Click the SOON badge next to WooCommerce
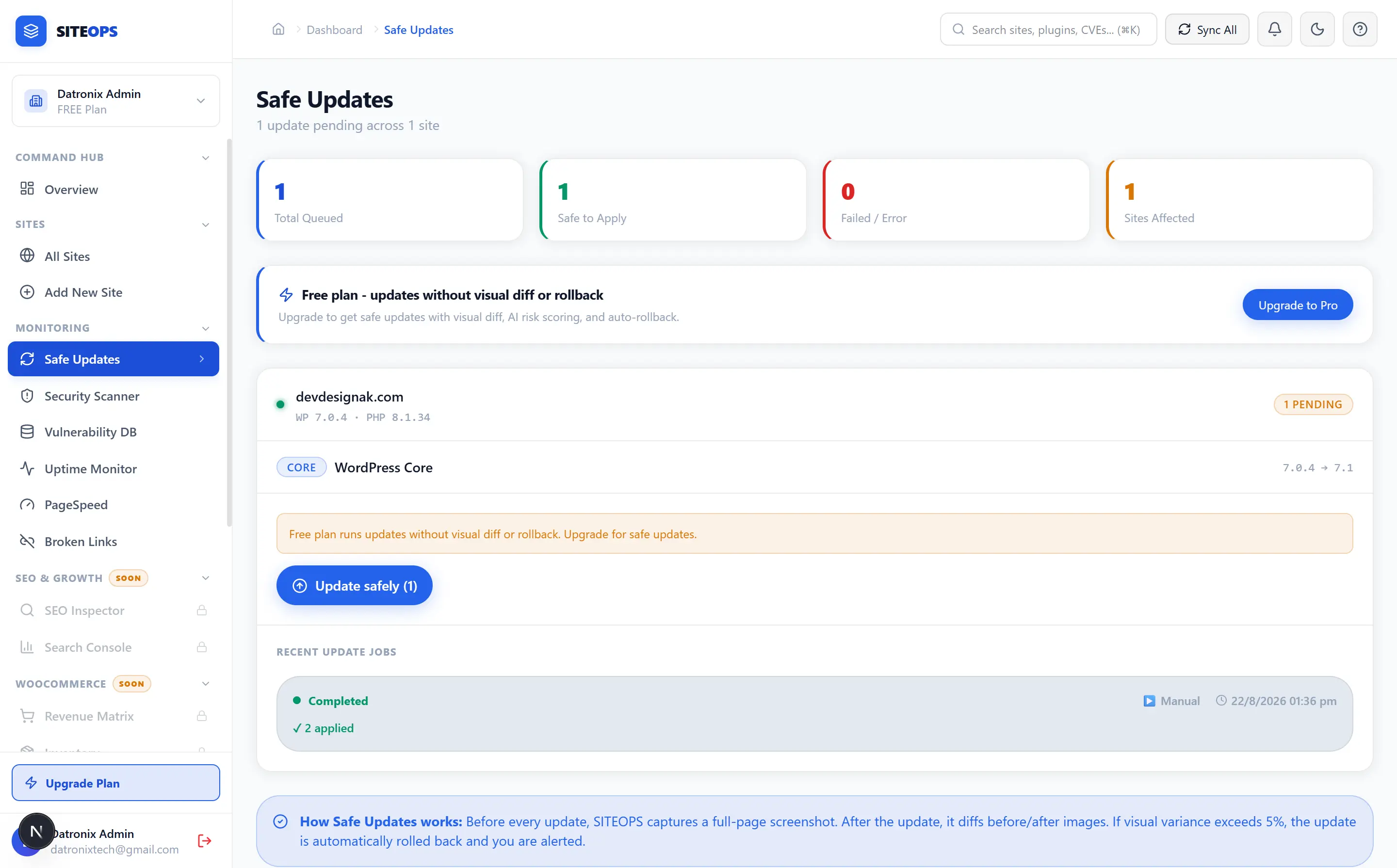1397x868 pixels. click(x=131, y=684)
